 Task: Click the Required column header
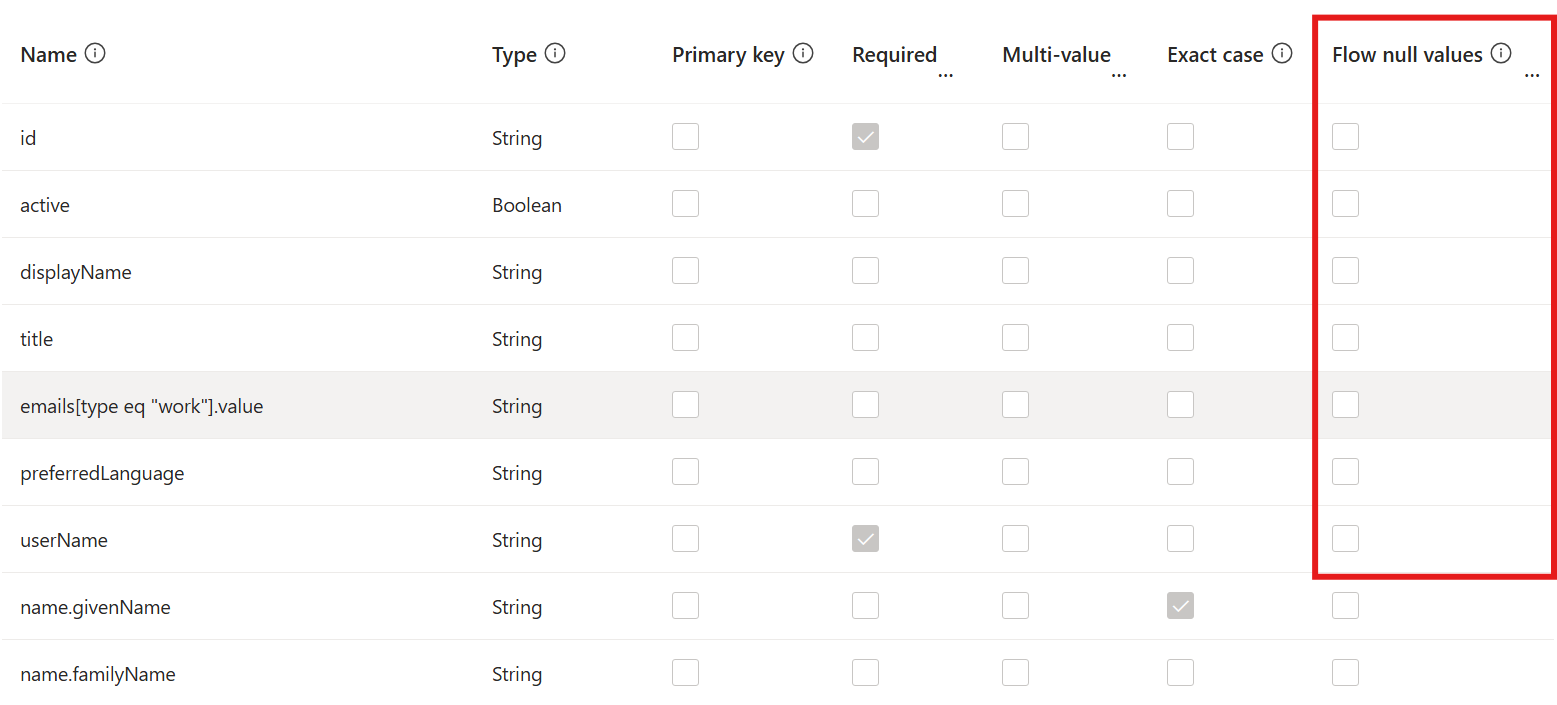point(894,55)
